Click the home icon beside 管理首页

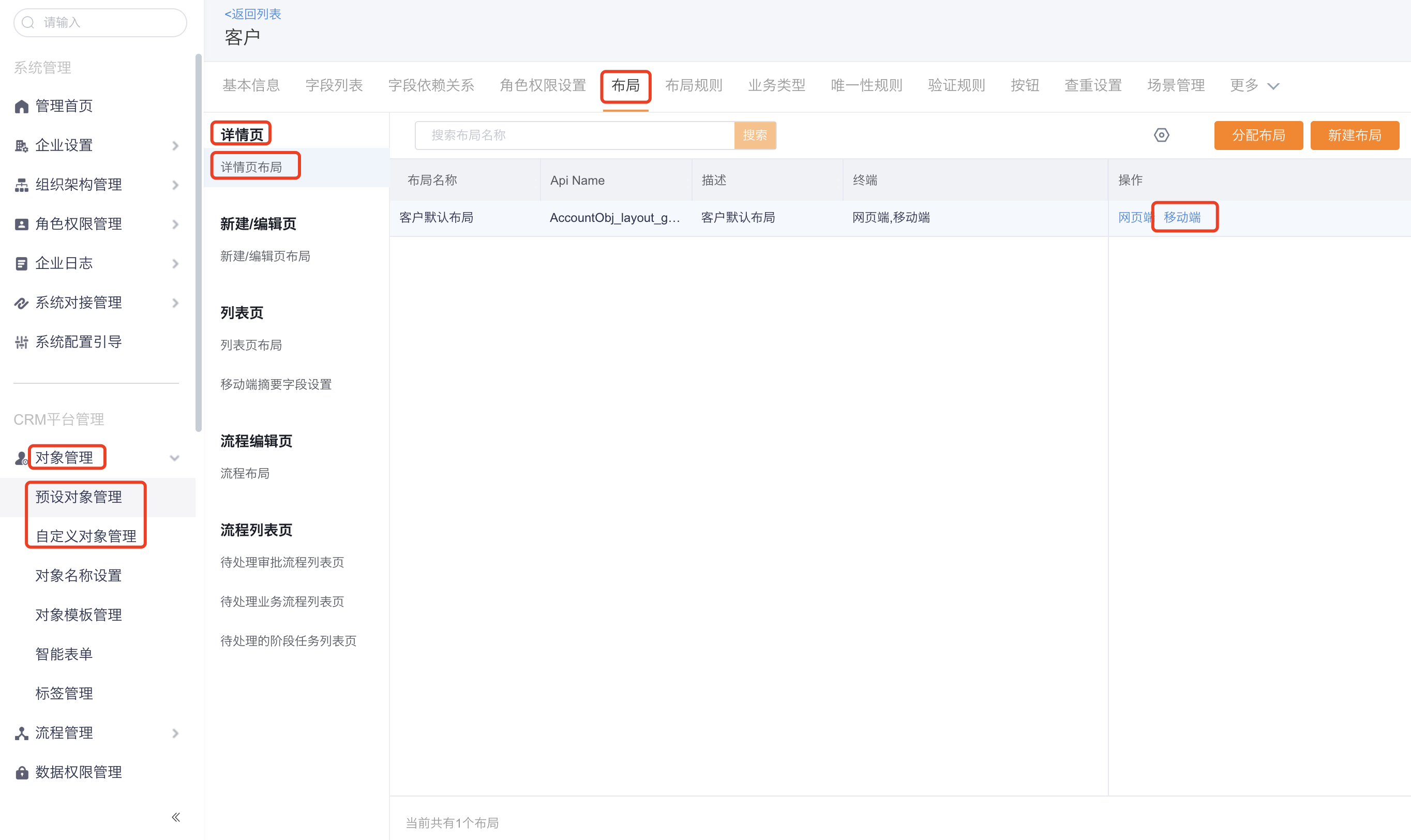(x=22, y=107)
